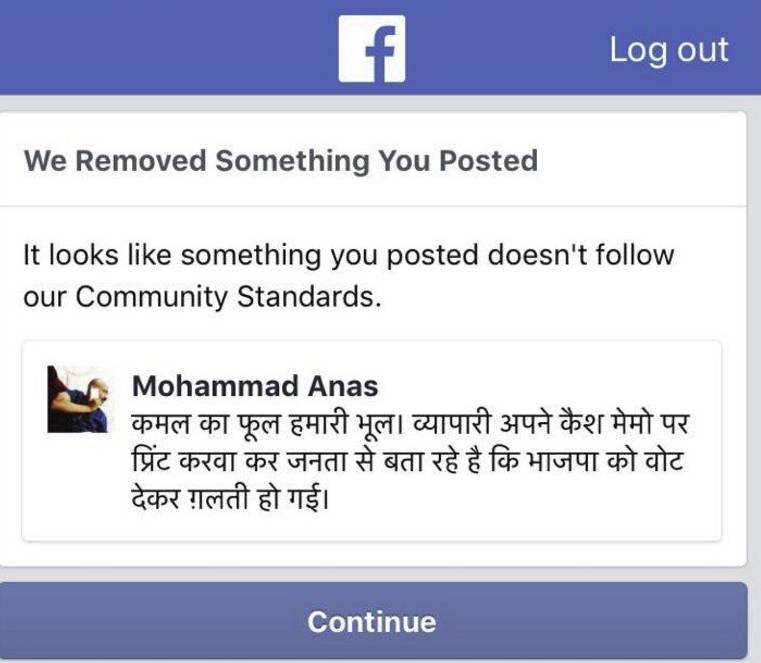Screen dimensions: 761x663
Task: Click the blue header bar left of logo
Action: (x=165, y=47)
